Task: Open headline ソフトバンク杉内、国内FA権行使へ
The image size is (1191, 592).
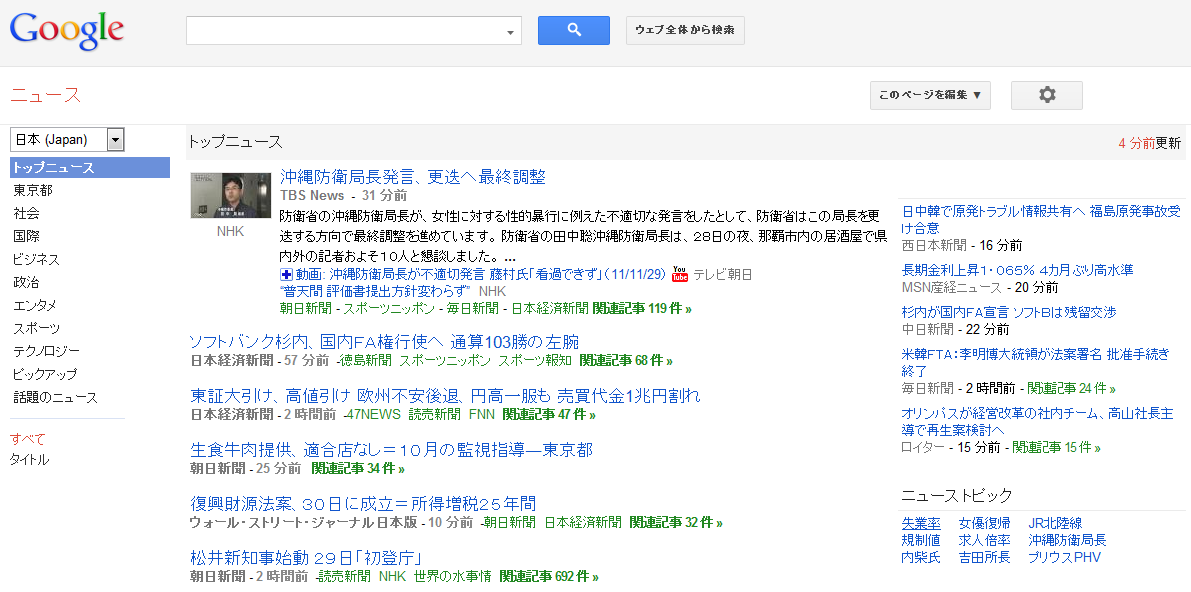Action: click(x=384, y=341)
